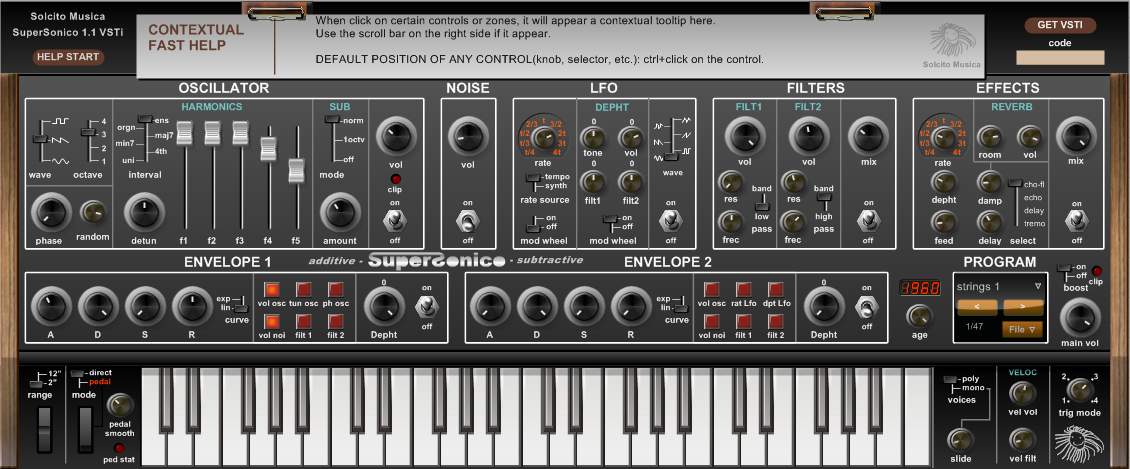Click the LFO depht tone knob
Viewport: 1130px width, 469px height.
(593, 138)
